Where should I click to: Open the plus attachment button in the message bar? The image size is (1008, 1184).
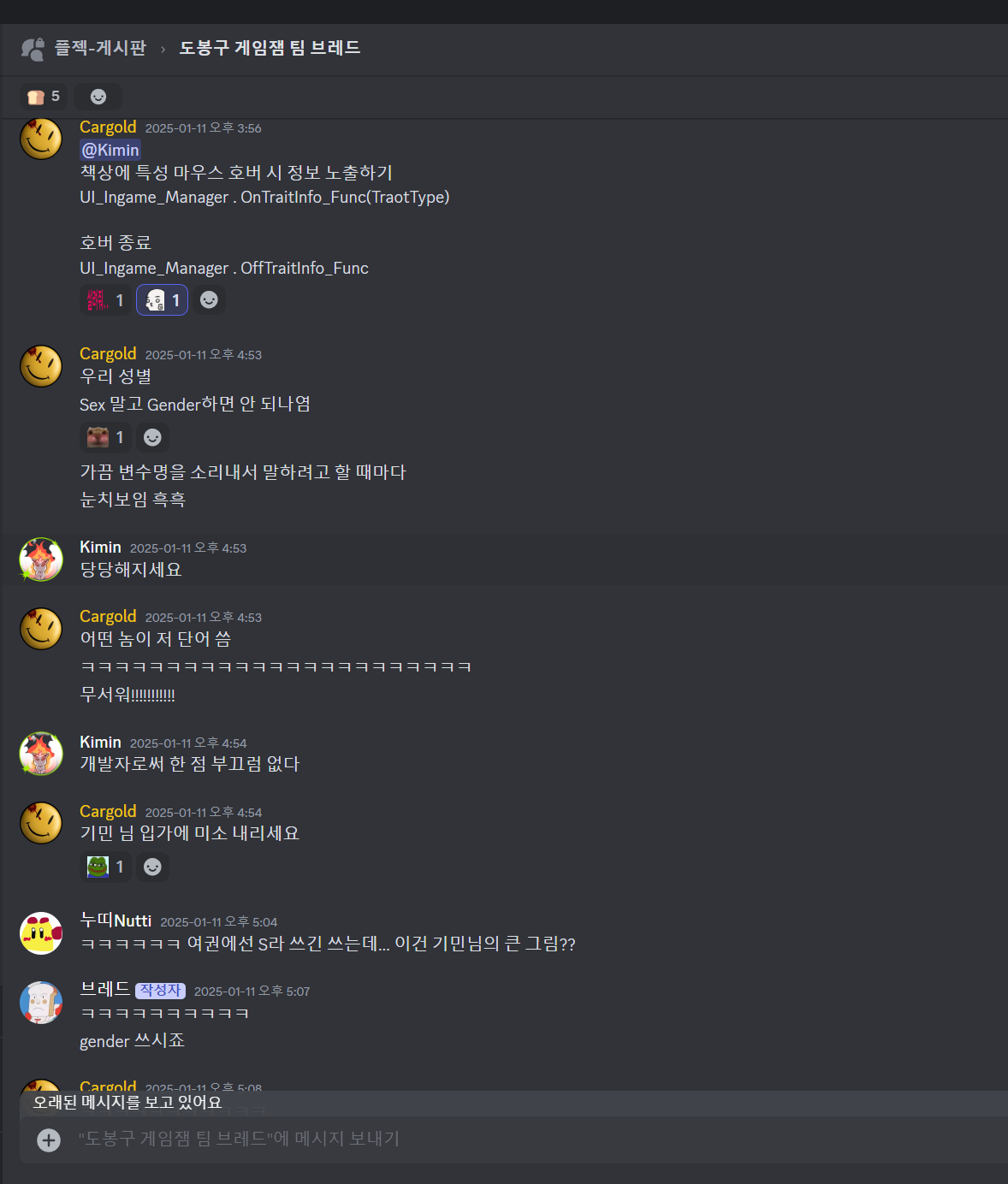coord(49,1140)
